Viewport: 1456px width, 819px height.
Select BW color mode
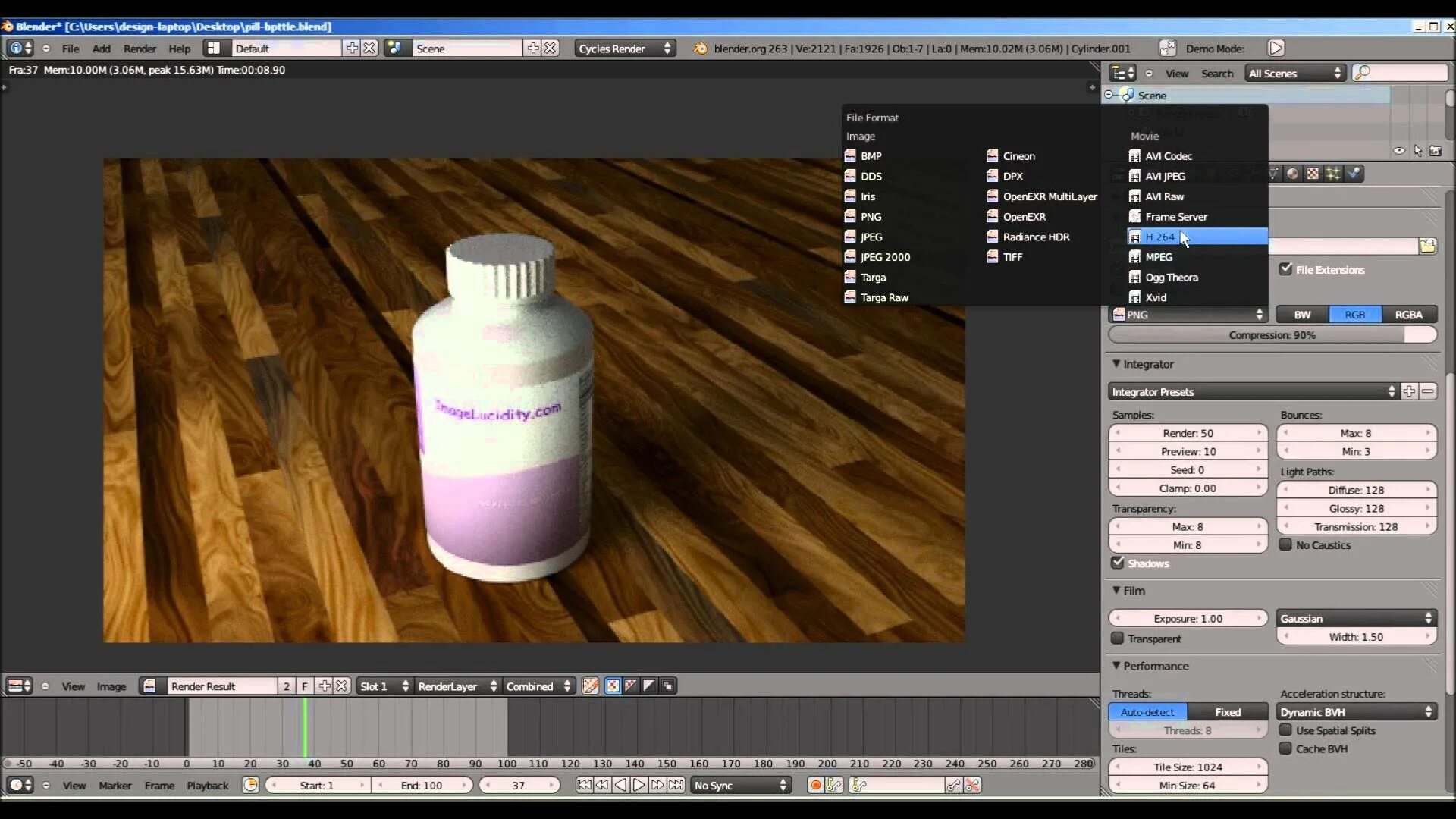click(1302, 315)
